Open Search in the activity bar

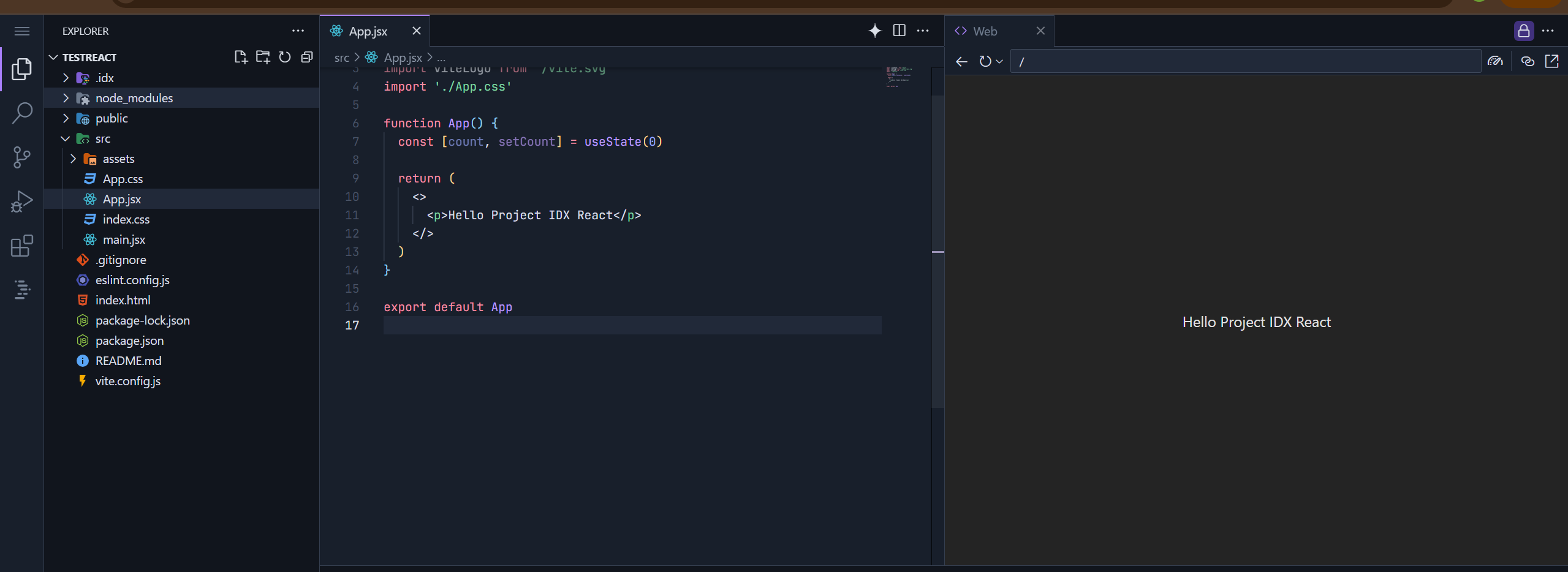tap(22, 113)
